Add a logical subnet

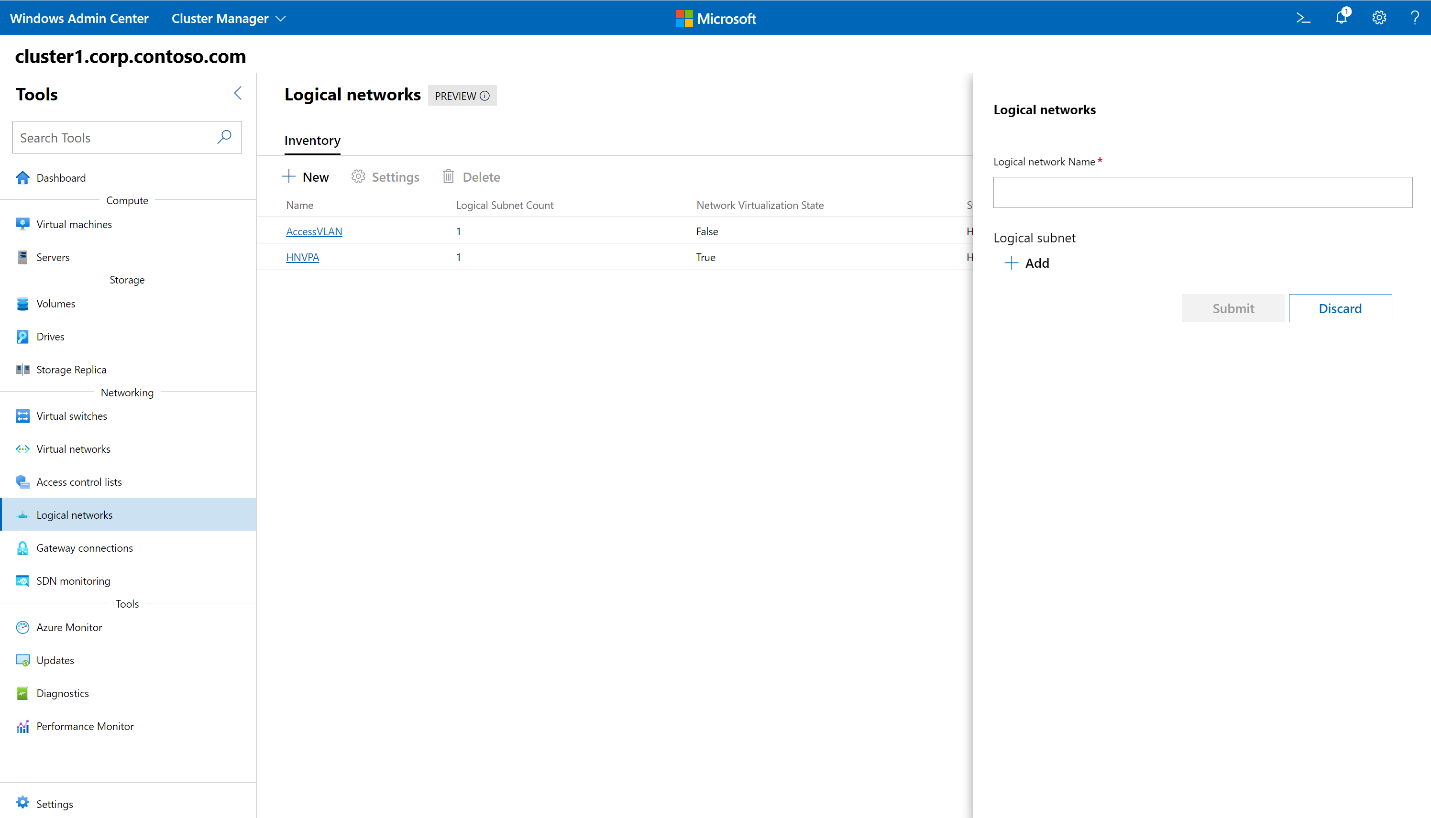1027,263
